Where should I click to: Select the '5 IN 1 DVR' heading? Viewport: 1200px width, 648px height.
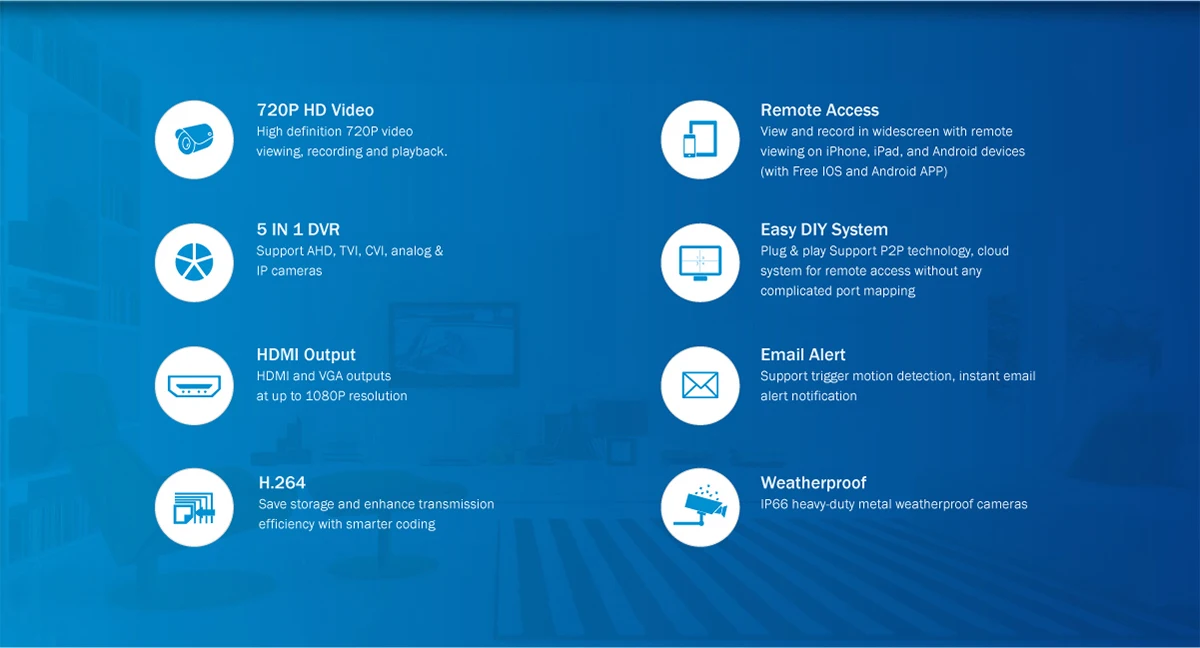[298, 229]
